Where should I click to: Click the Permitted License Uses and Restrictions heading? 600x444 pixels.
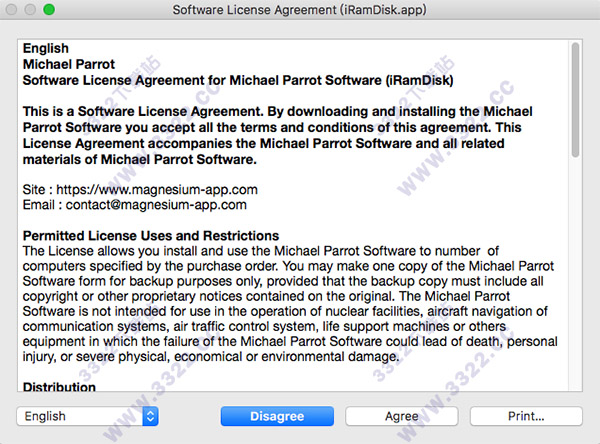[x=152, y=234]
